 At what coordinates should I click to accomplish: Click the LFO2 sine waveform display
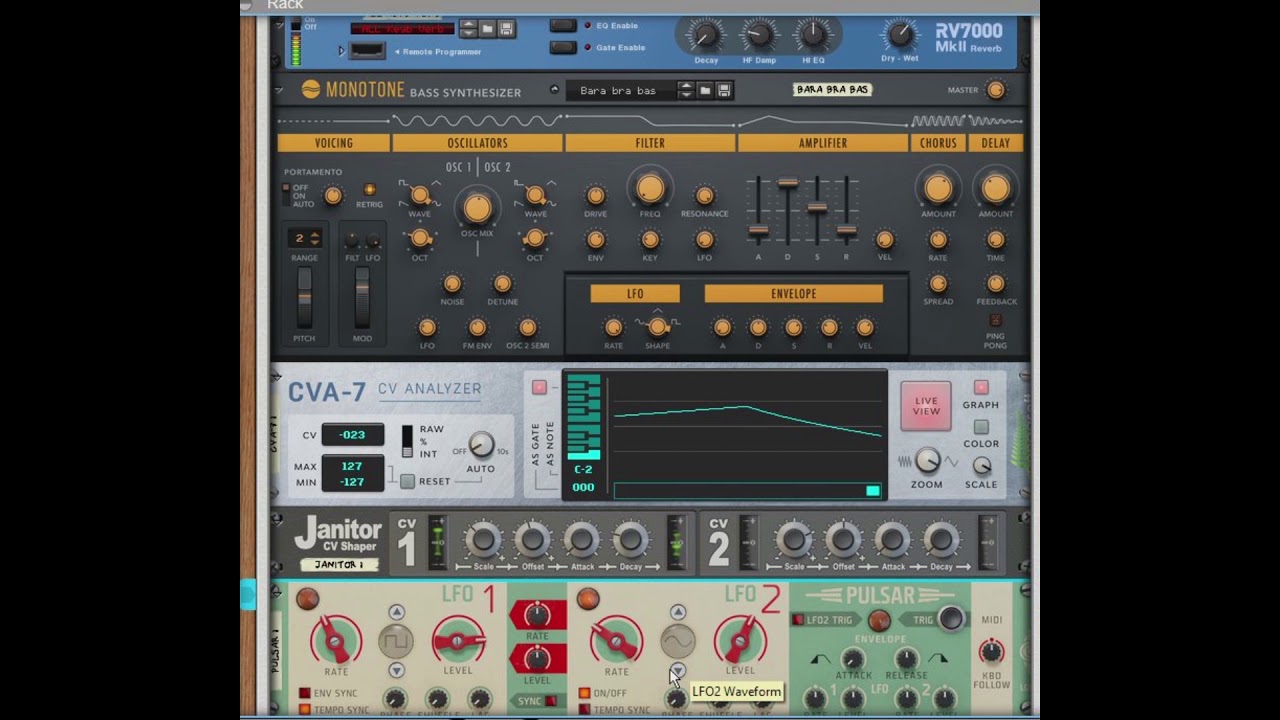pyautogui.click(x=678, y=641)
